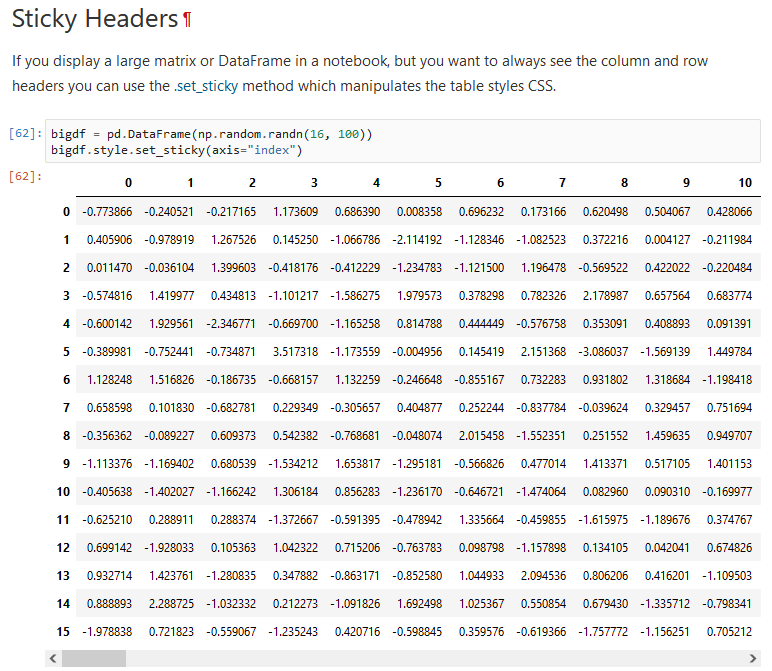Select cell value 2.094536
The height and width of the screenshot is (671, 772).
click(544, 576)
